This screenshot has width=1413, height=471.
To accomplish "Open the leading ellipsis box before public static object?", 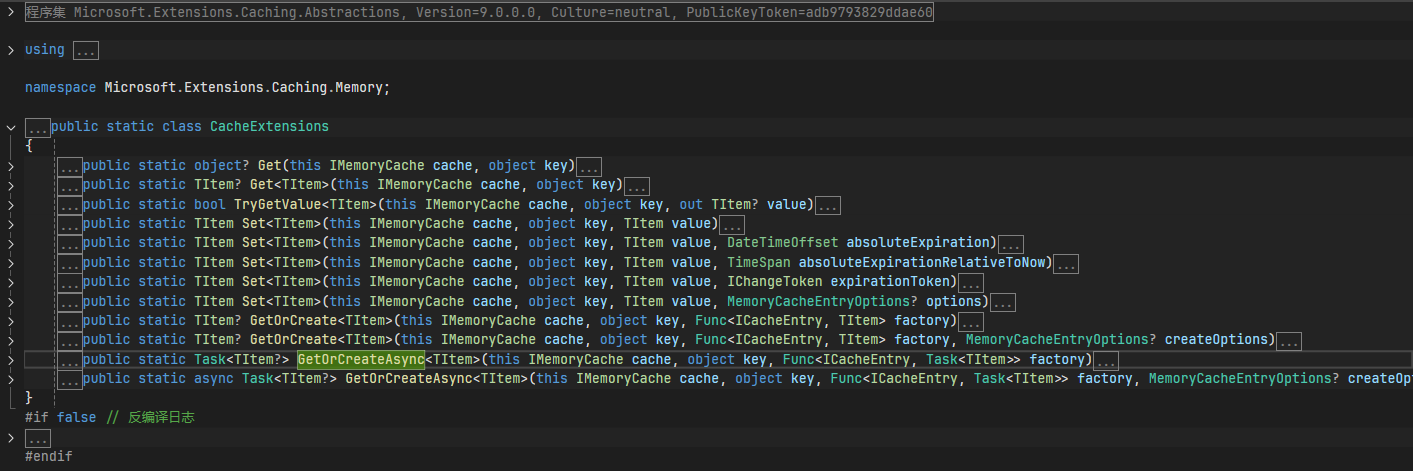I will 70,166.
